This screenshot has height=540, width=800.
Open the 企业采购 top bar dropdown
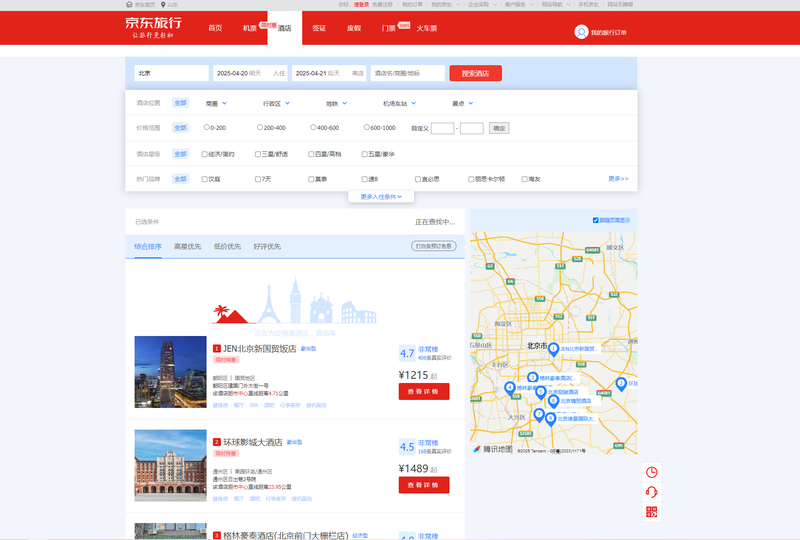pos(483,4)
